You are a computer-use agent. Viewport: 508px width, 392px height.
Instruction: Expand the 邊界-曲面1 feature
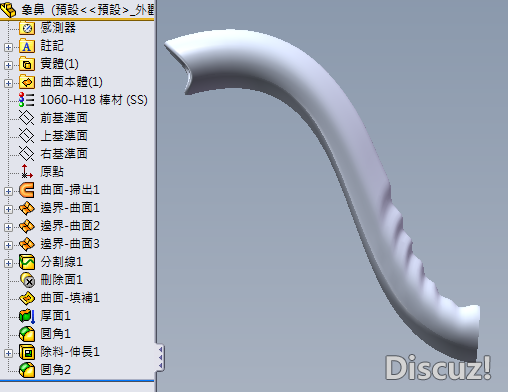pos(9,209)
